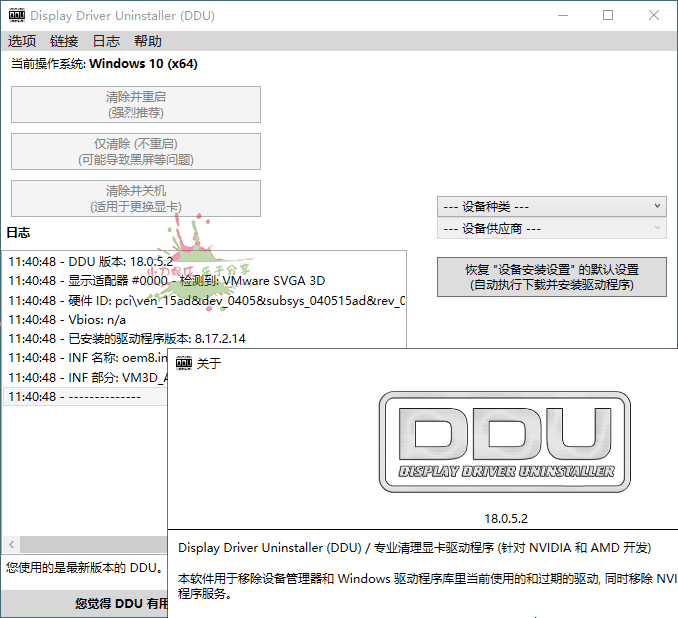The image size is (678, 618).
Task: Click the large DDU logo image
Action: coord(505,443)
